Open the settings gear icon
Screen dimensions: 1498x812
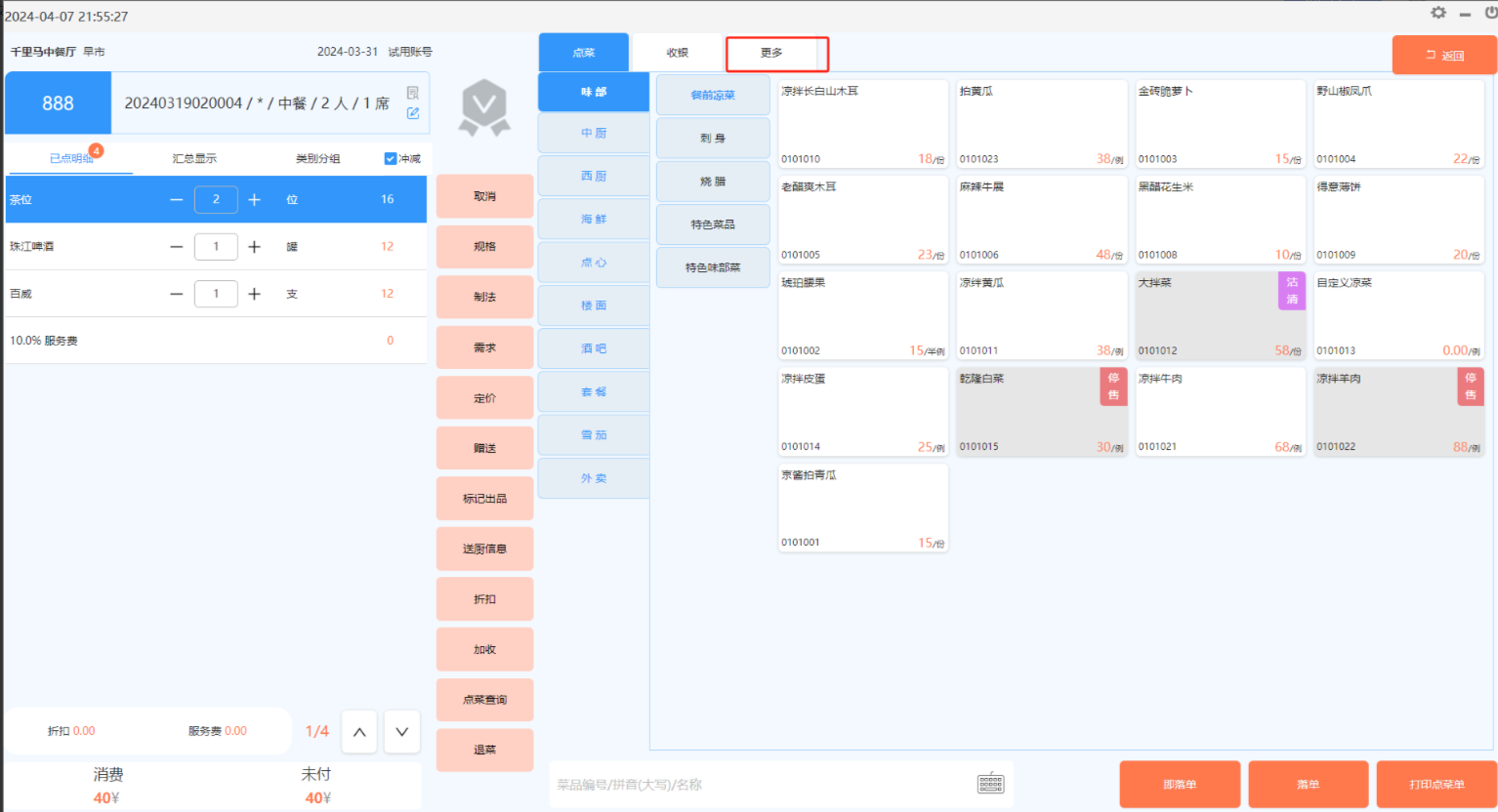[1437, 13]
